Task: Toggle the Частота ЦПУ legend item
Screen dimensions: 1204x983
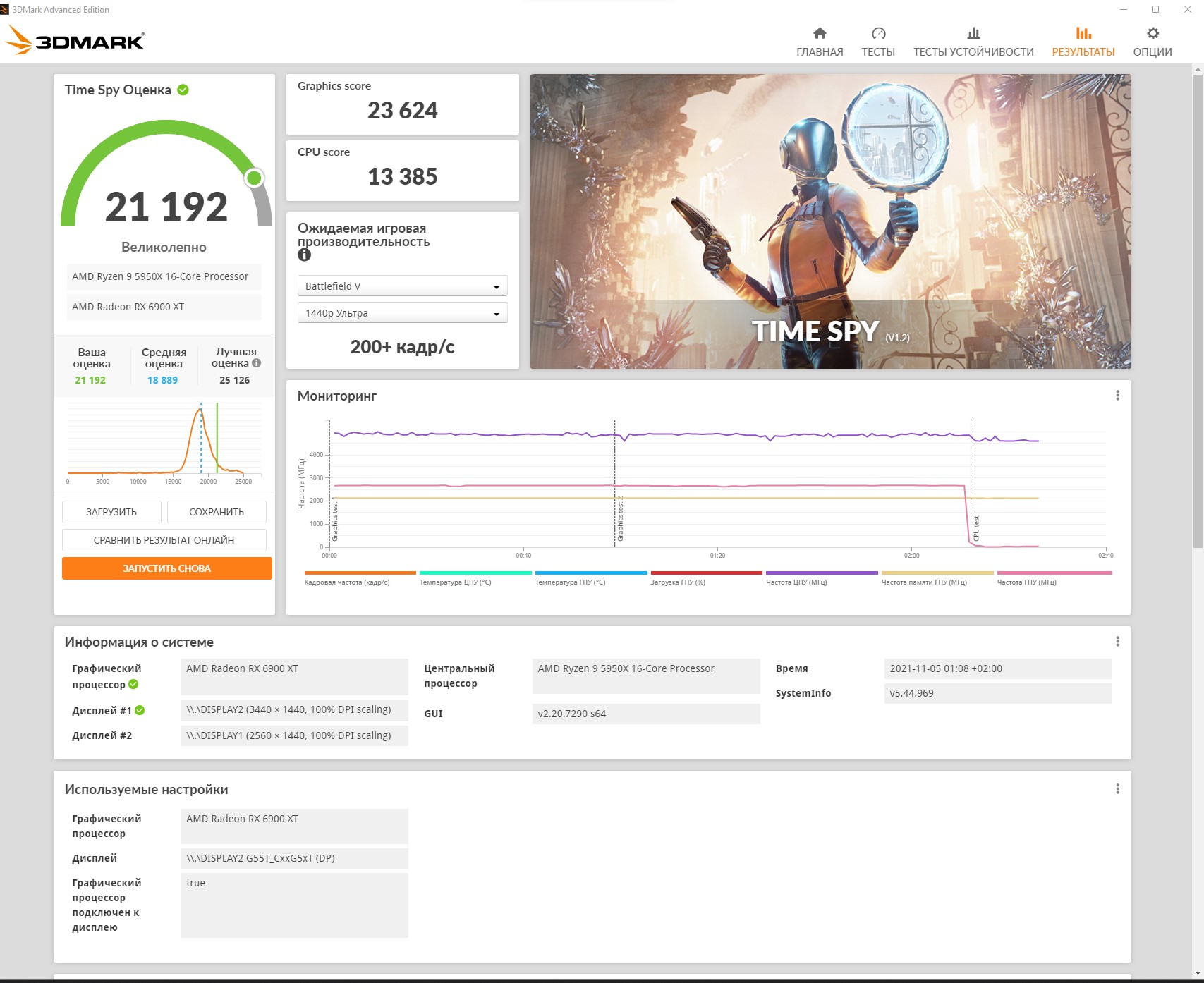Action: point(822,578)
